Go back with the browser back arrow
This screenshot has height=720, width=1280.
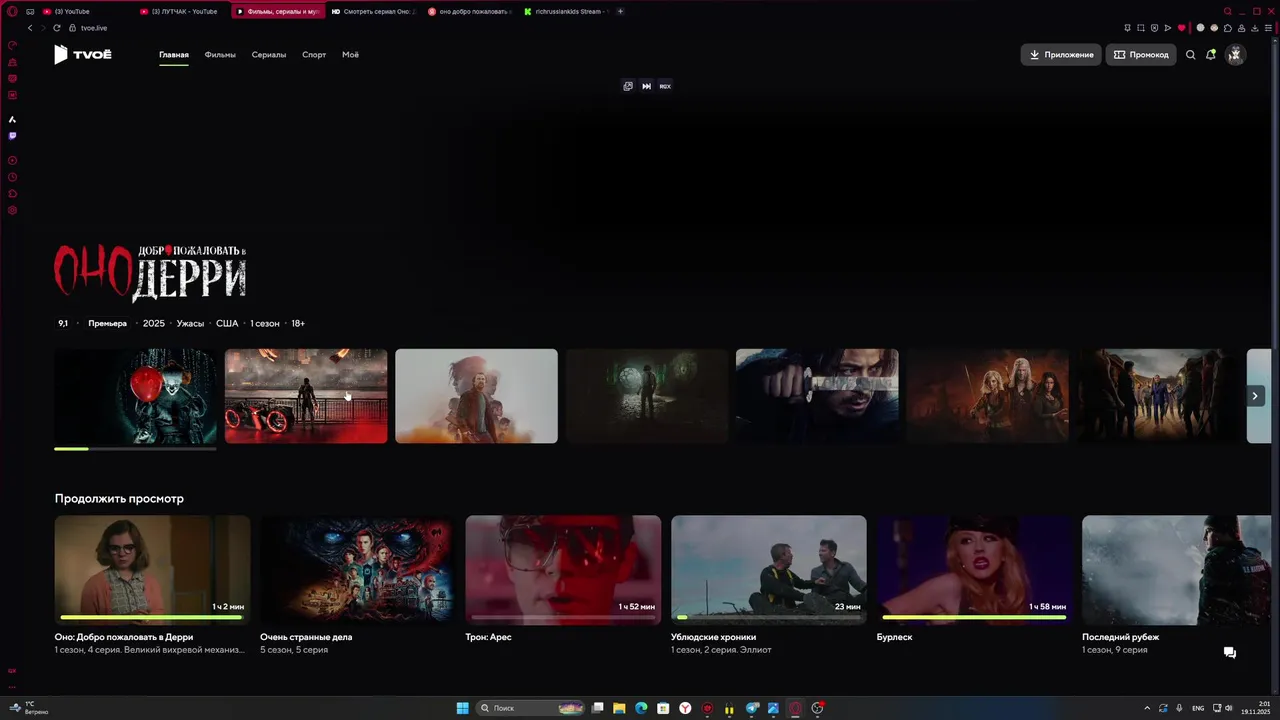[x=30, y=28]
